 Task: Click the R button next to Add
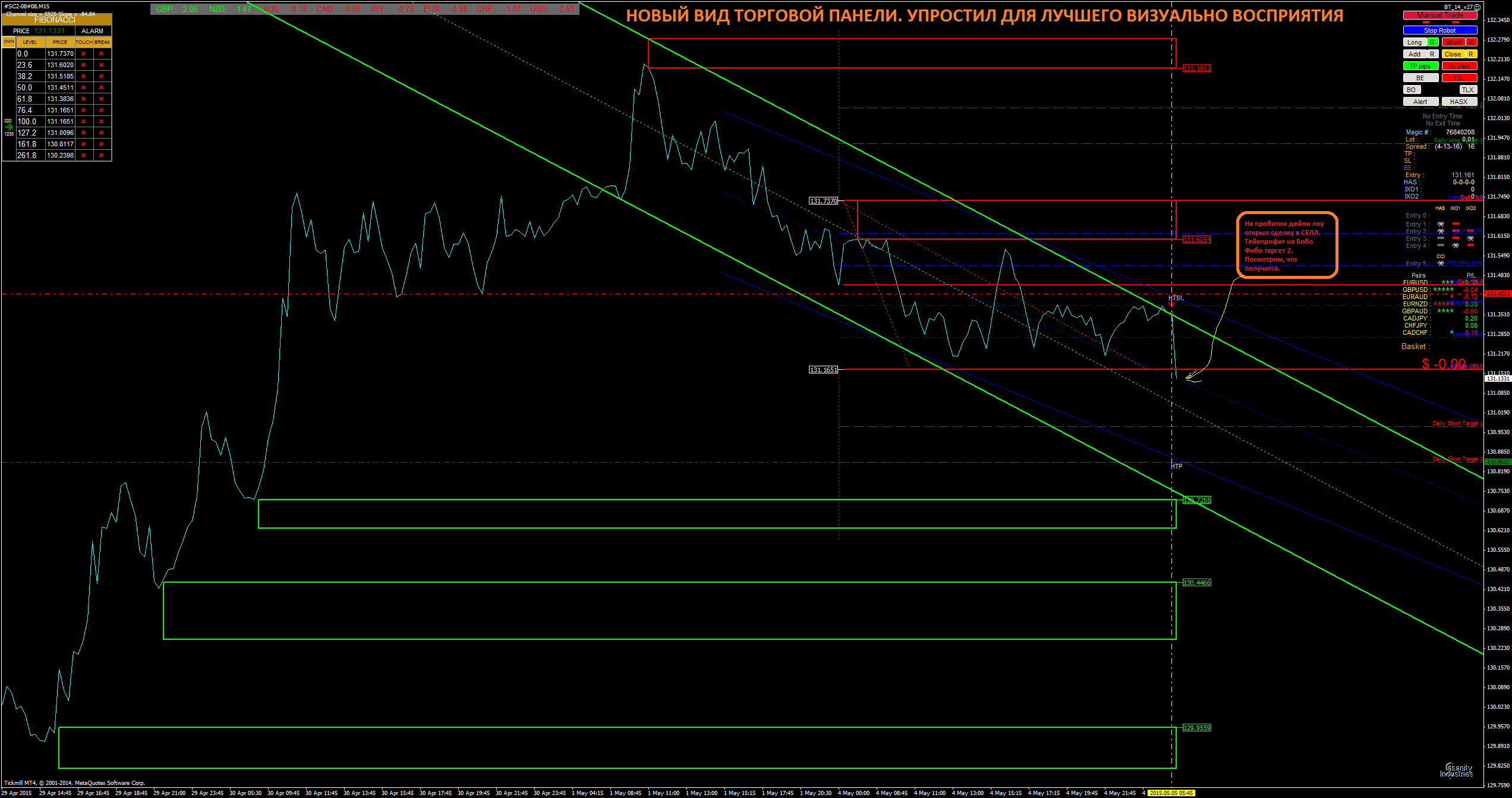tap(1433, 54)
